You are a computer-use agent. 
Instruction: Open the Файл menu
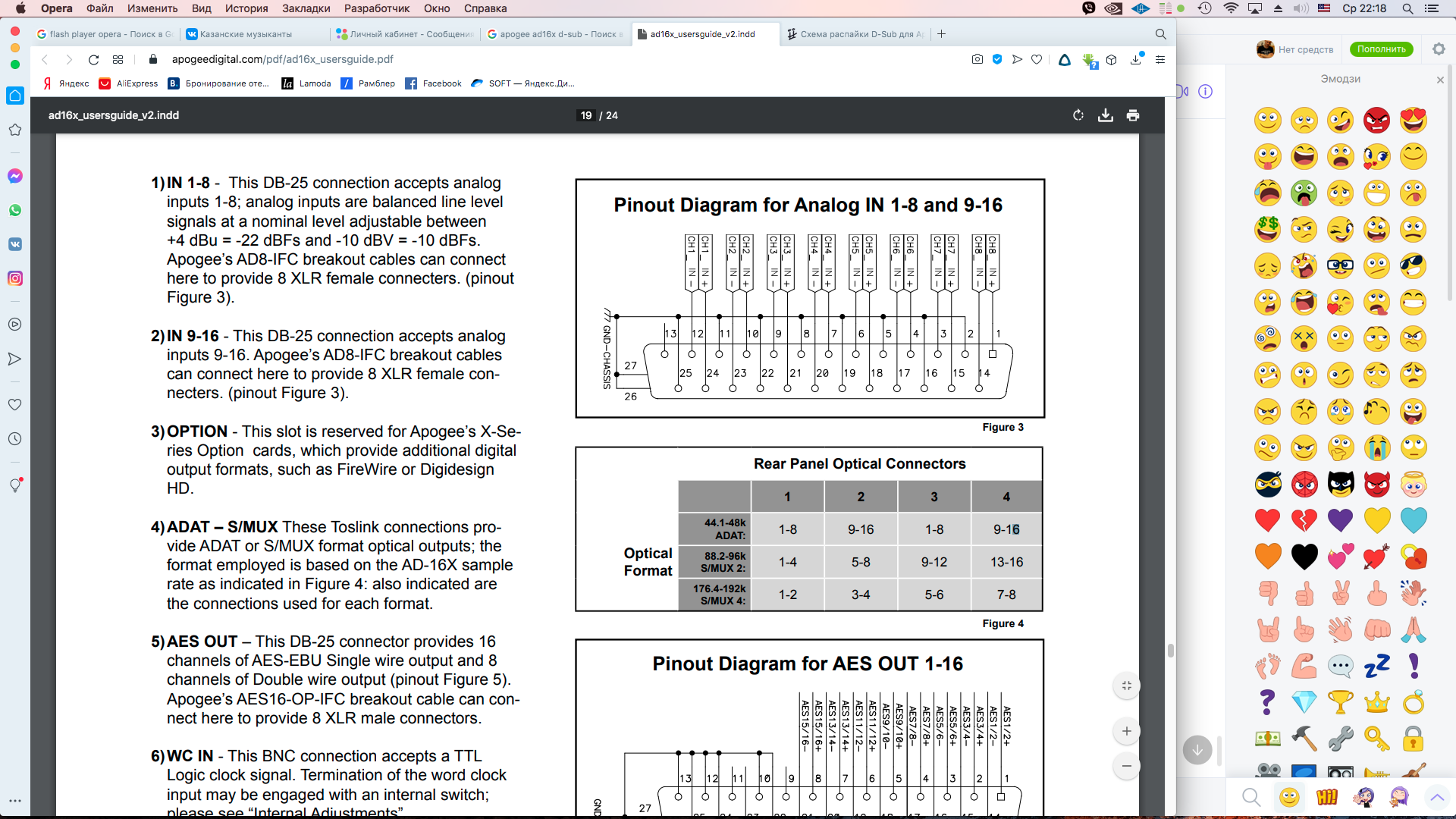100,8
